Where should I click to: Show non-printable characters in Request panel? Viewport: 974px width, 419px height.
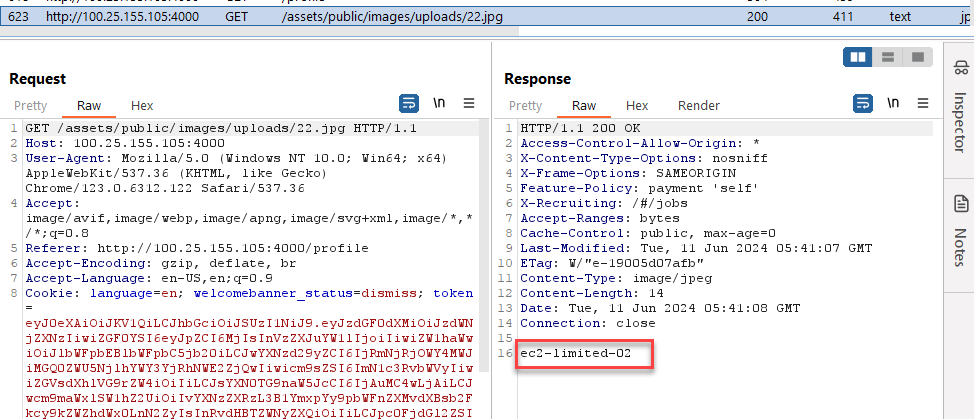[439, 103]
